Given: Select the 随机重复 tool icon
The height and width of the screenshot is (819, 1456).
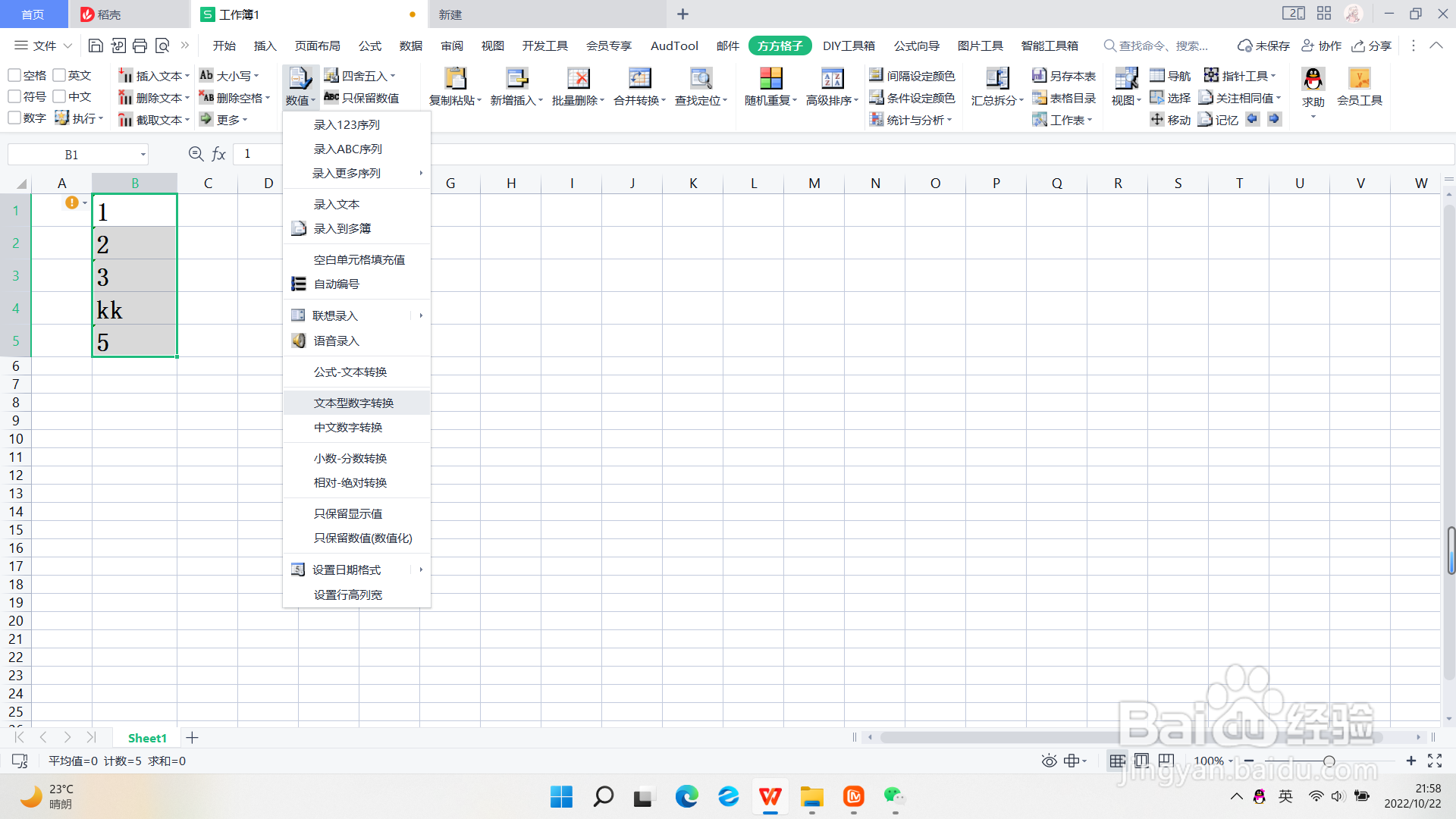Looking at the screenshot, I should tap(770, 80).
